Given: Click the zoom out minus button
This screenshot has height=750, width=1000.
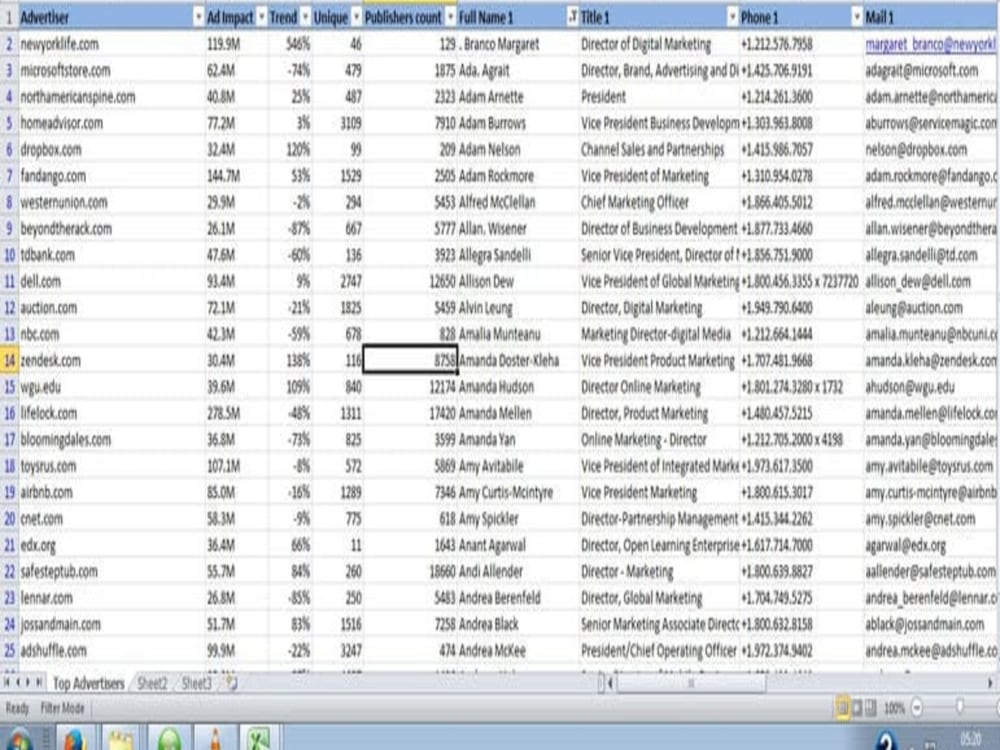Looking at the screenshot, I should pyautogui.click(x=916, y=707).
